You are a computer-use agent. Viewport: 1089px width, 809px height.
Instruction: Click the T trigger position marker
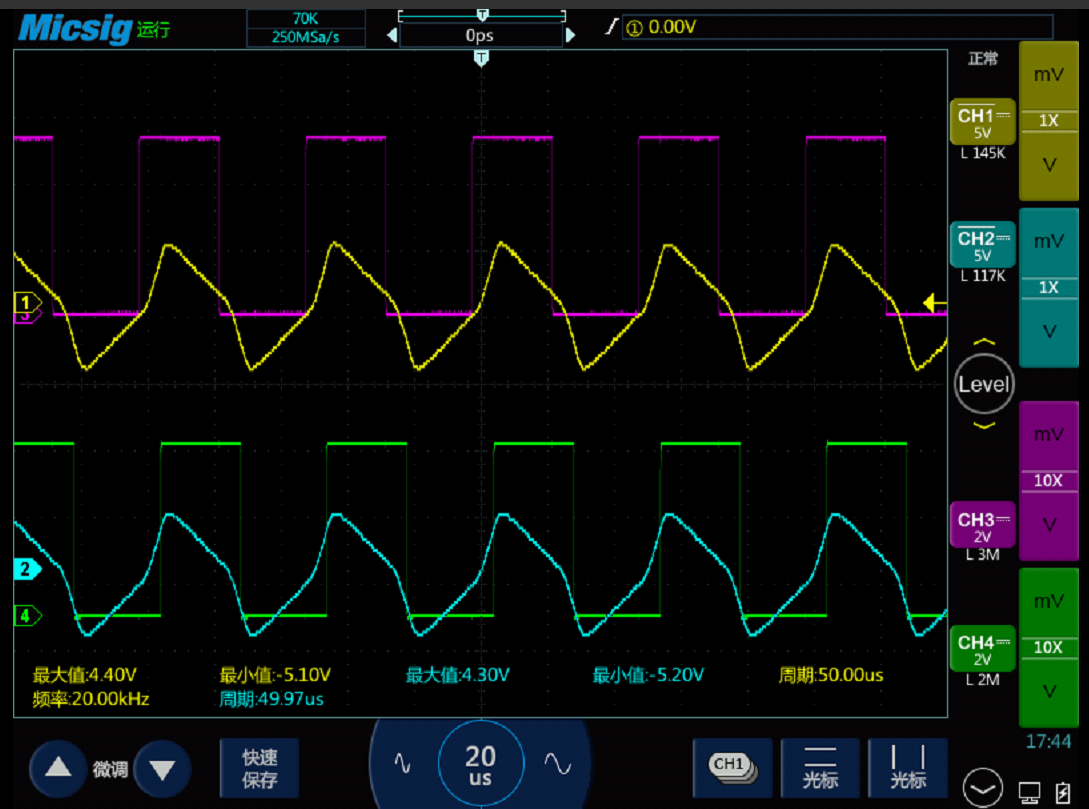[x=481, y=58]
